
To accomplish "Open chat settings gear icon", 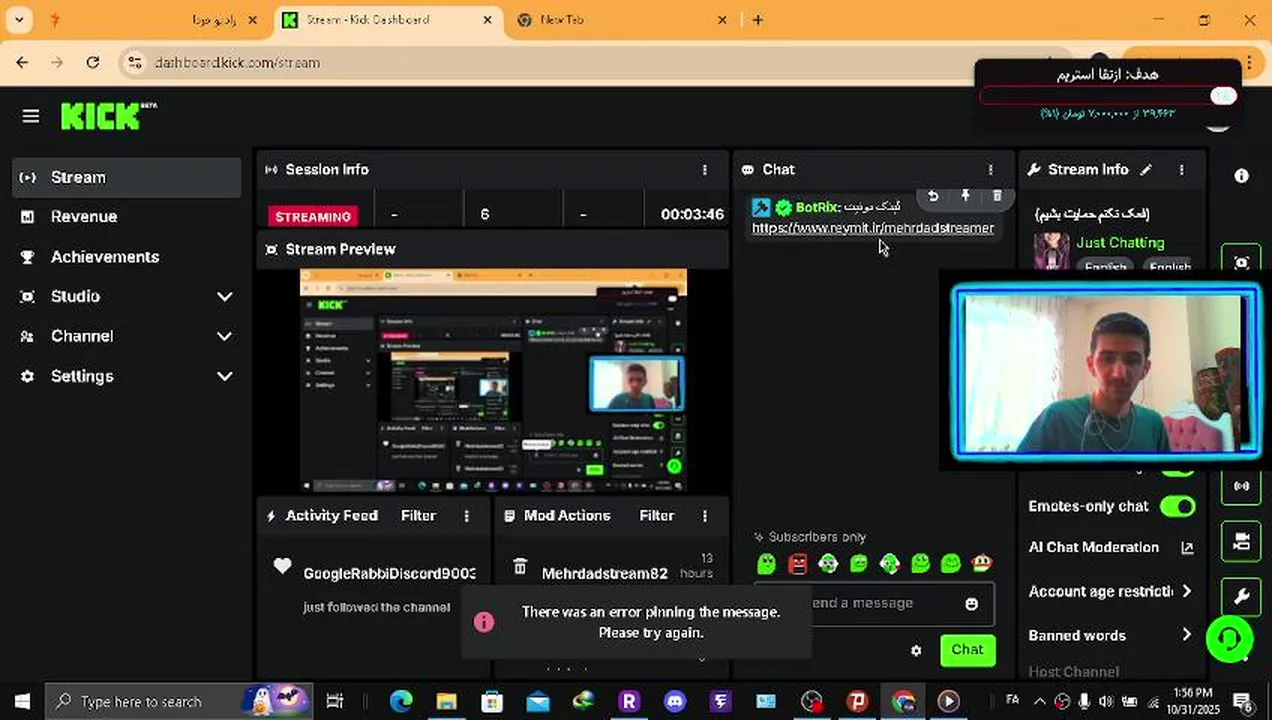I will click(x=916, y=651).
